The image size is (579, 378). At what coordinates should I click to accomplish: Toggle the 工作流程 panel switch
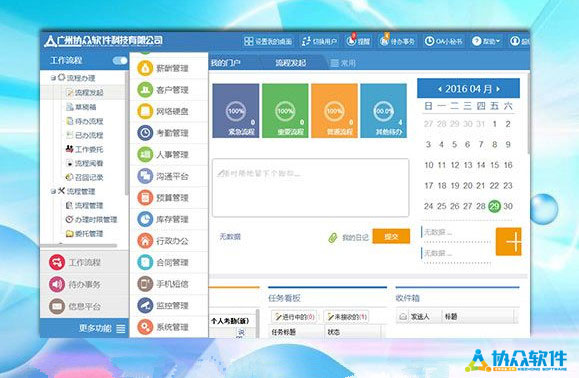click(120, 61)
